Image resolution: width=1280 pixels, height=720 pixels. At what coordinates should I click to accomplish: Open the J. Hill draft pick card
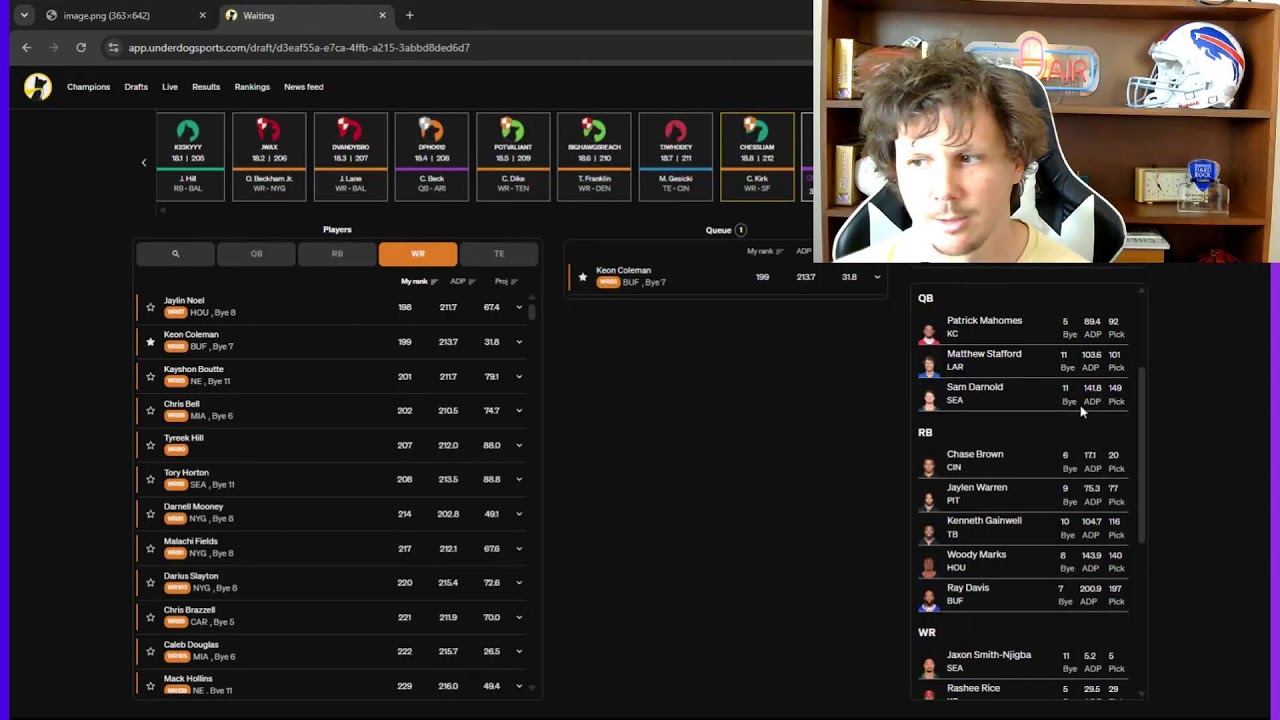188,157
